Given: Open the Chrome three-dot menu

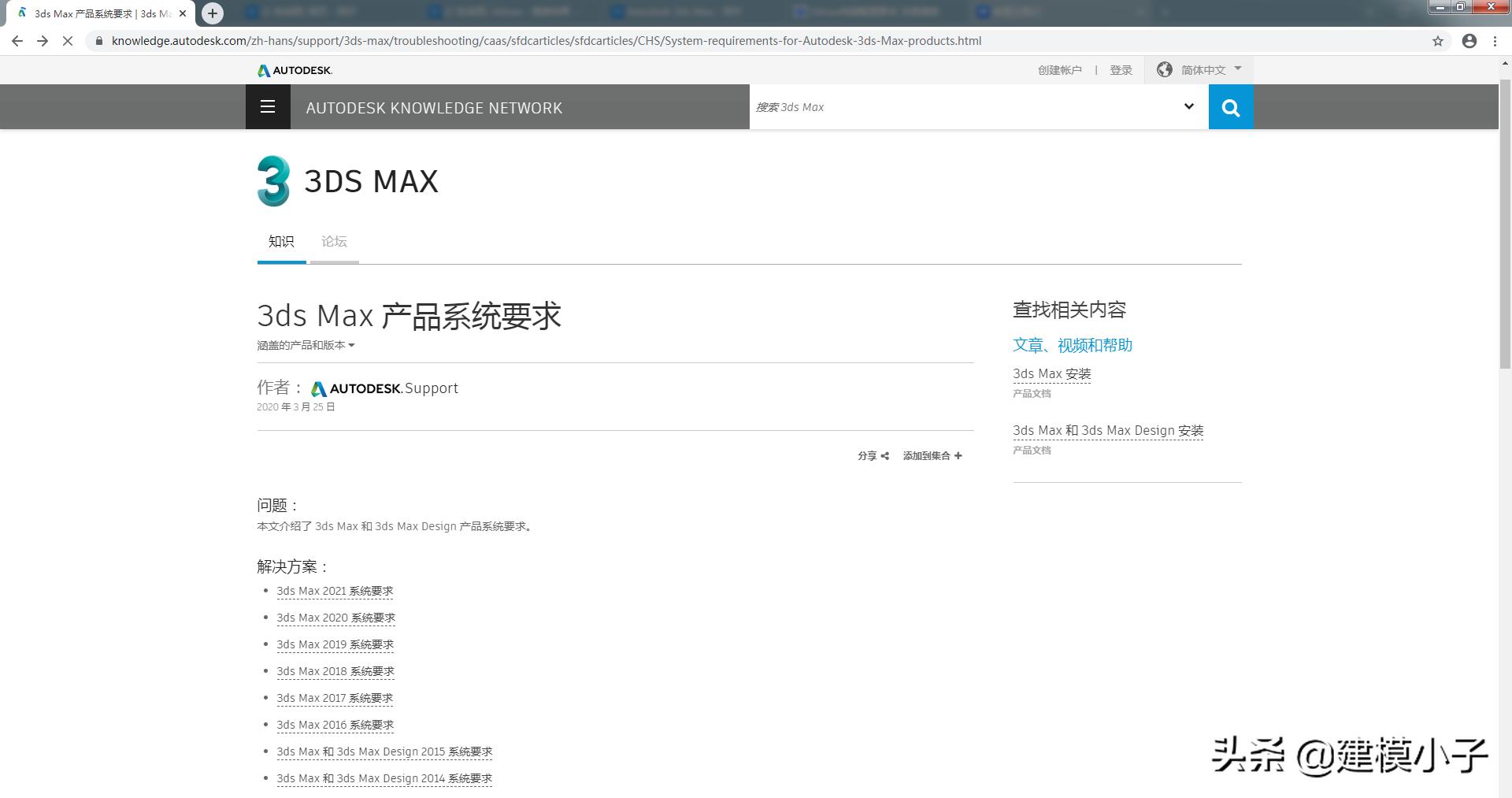Looking at the screenshot, I should 1496,41.
